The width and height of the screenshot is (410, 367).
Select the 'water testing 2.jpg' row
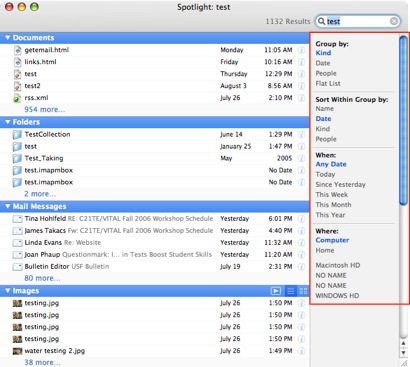click(x=155, y=351)
